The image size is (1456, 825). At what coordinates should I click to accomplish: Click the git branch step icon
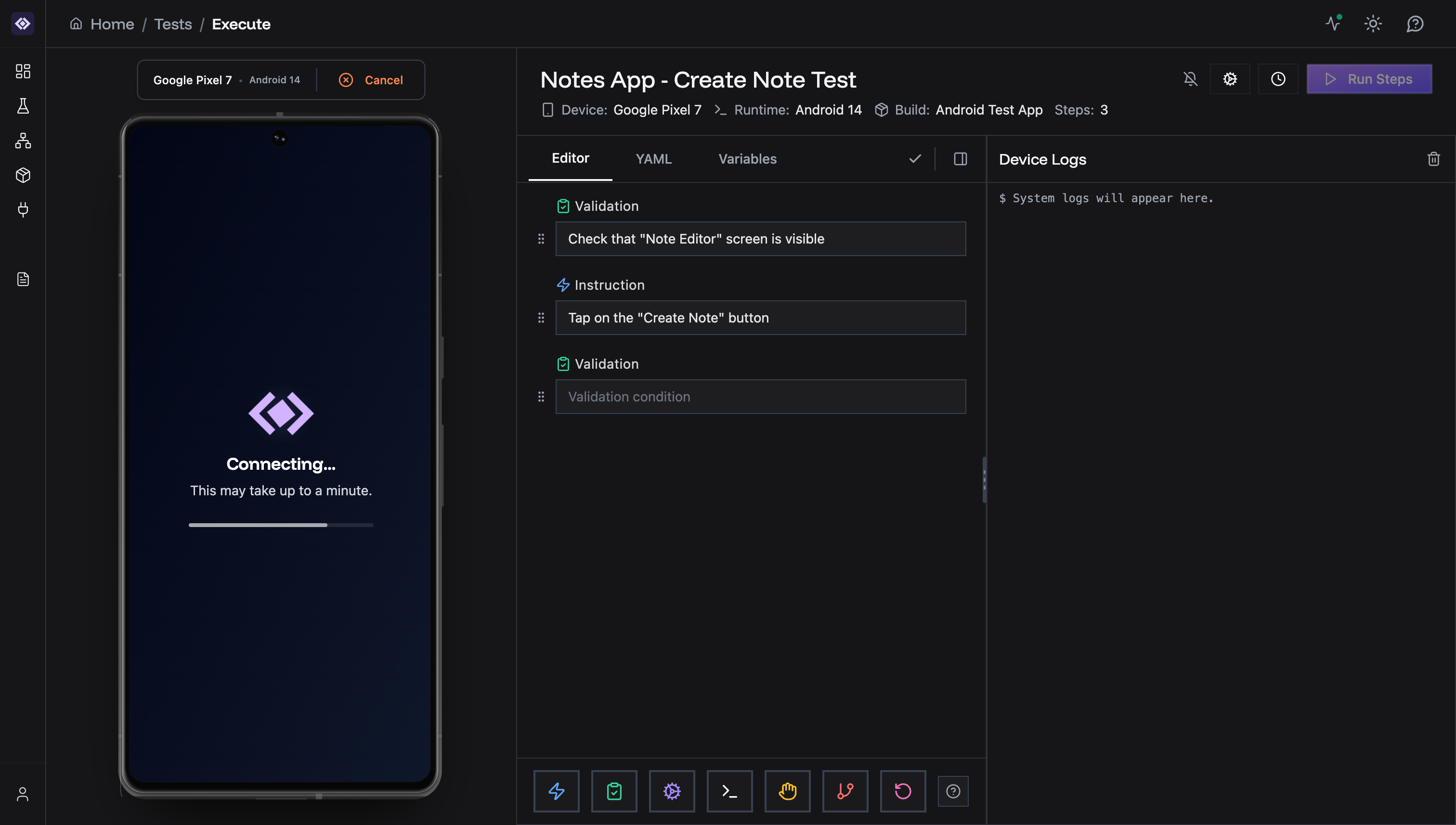pos(845,791)
